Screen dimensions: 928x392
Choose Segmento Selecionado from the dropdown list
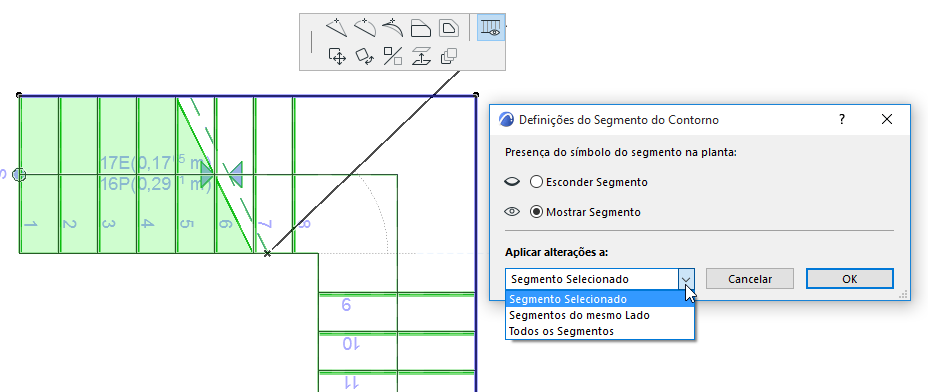click(600, 299)
